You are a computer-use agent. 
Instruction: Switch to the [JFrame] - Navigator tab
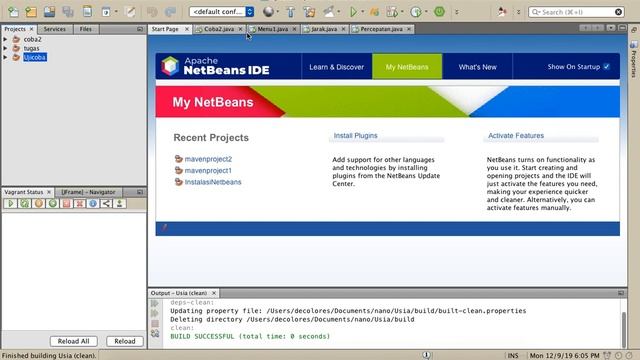(x=88, y=192)
